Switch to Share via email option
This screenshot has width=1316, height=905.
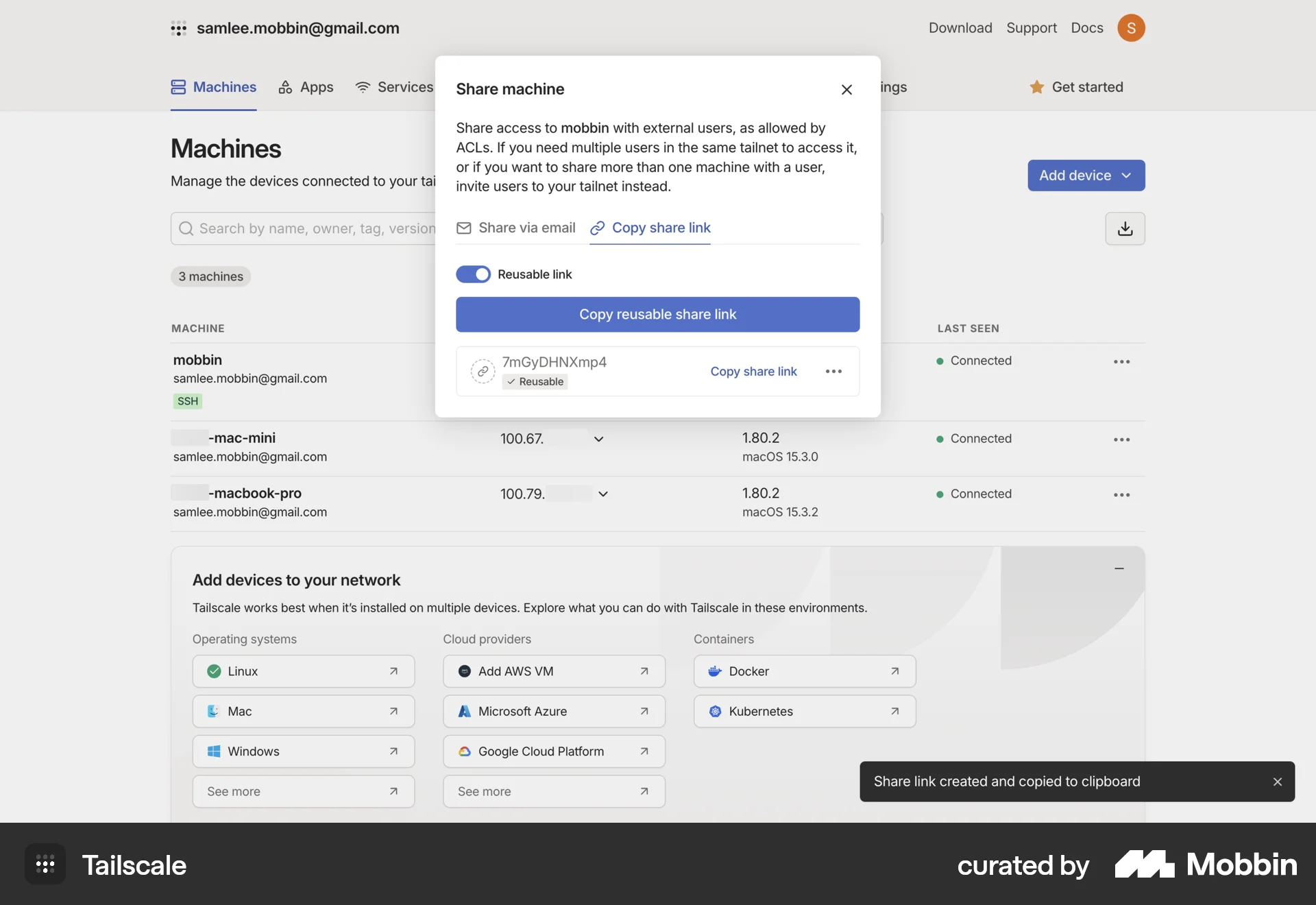[515, 228]
